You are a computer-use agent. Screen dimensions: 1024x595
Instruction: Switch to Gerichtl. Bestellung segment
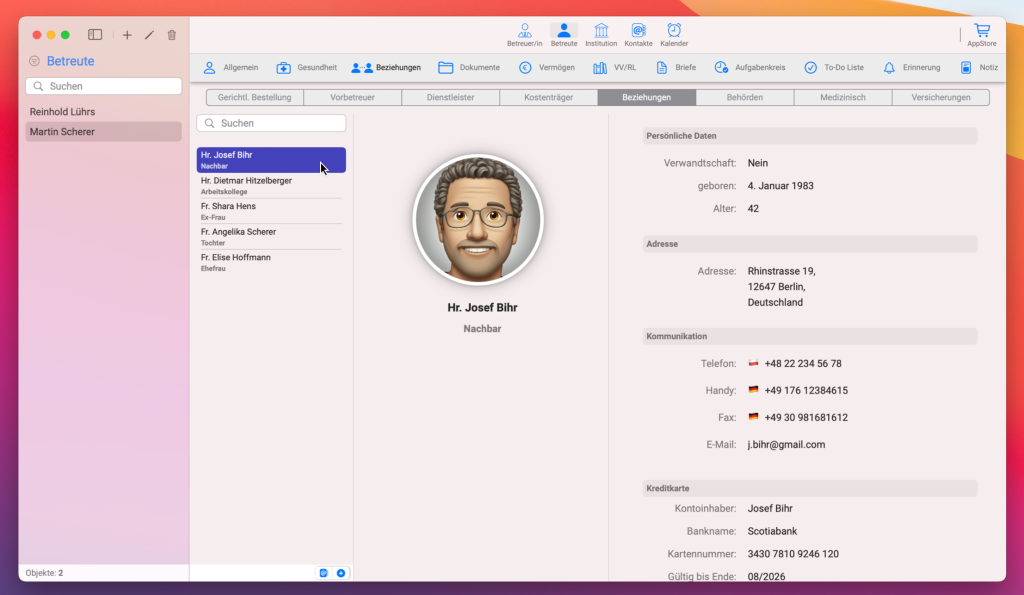click(255, 97)
